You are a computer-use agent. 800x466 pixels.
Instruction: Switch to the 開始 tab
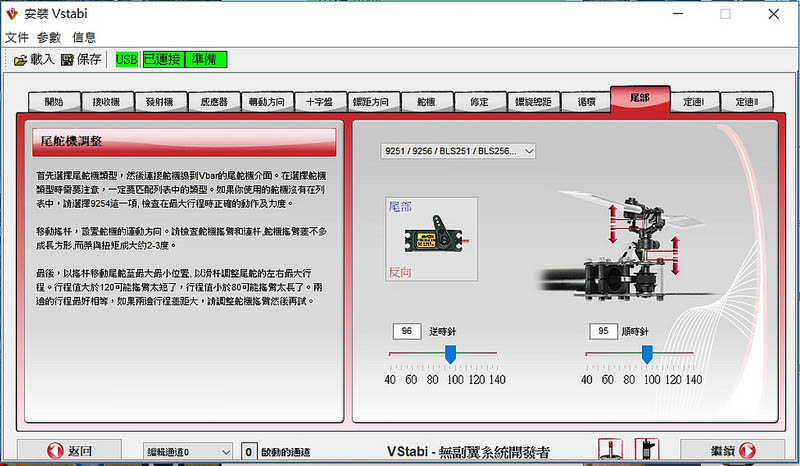point(54,102)
